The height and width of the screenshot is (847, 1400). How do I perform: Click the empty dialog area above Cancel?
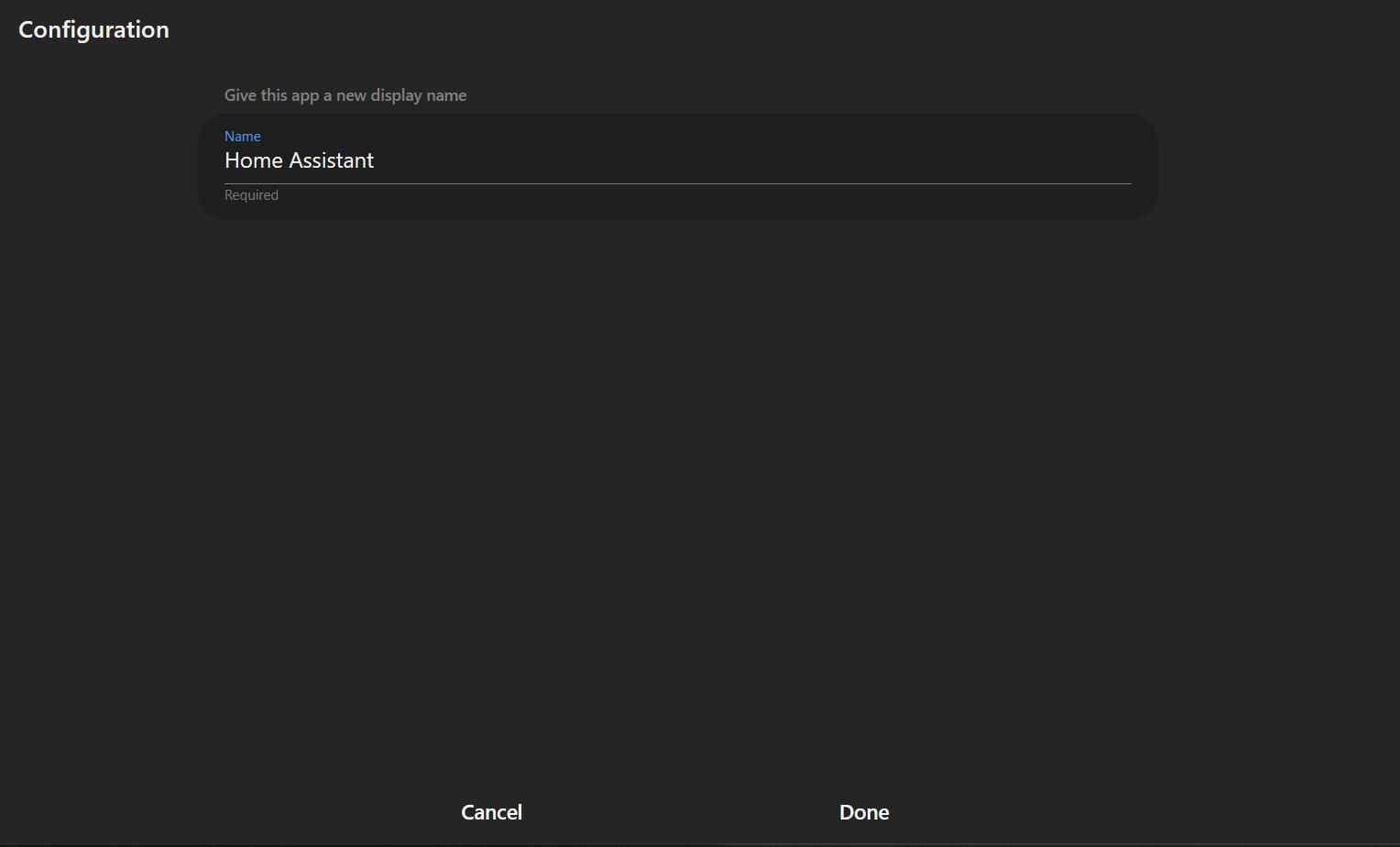pyautogui.click(x=491, y=642)
